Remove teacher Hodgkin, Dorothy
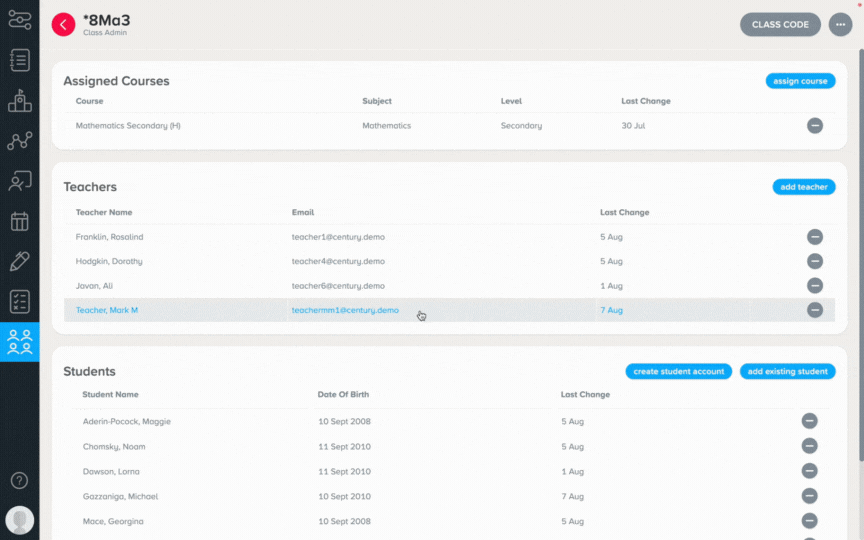This screenshot has height=540, width=864. pos(815,261)
